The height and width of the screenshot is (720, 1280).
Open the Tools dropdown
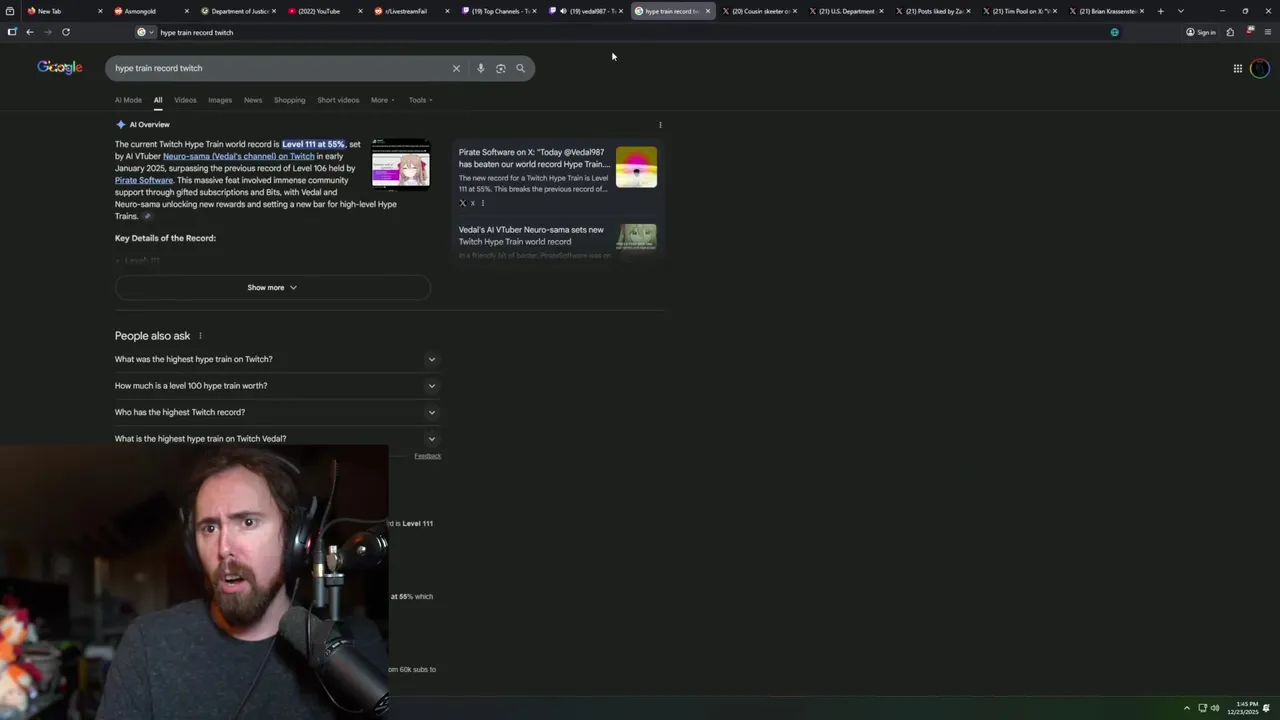pos(420,100)
